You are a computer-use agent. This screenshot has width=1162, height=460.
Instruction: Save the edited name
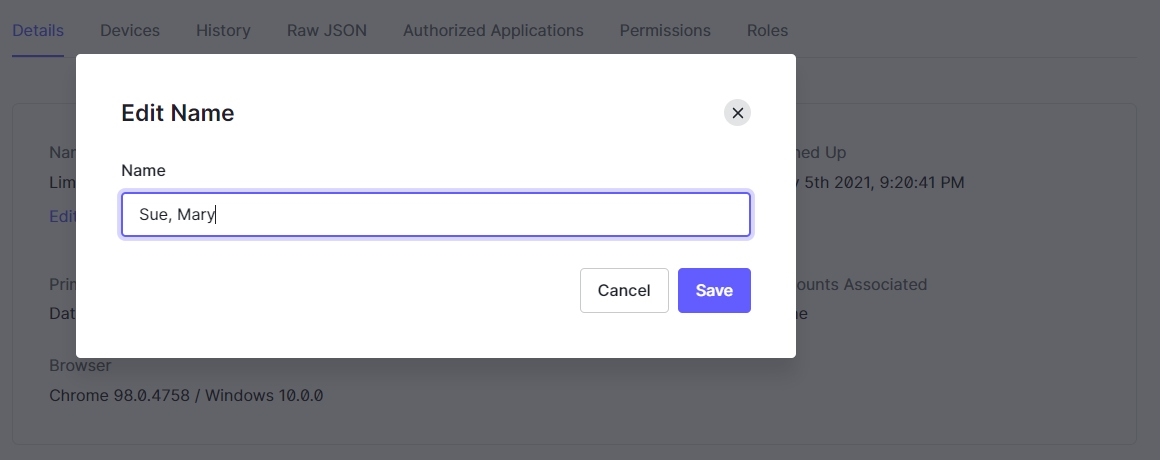[x=714, y=290]
